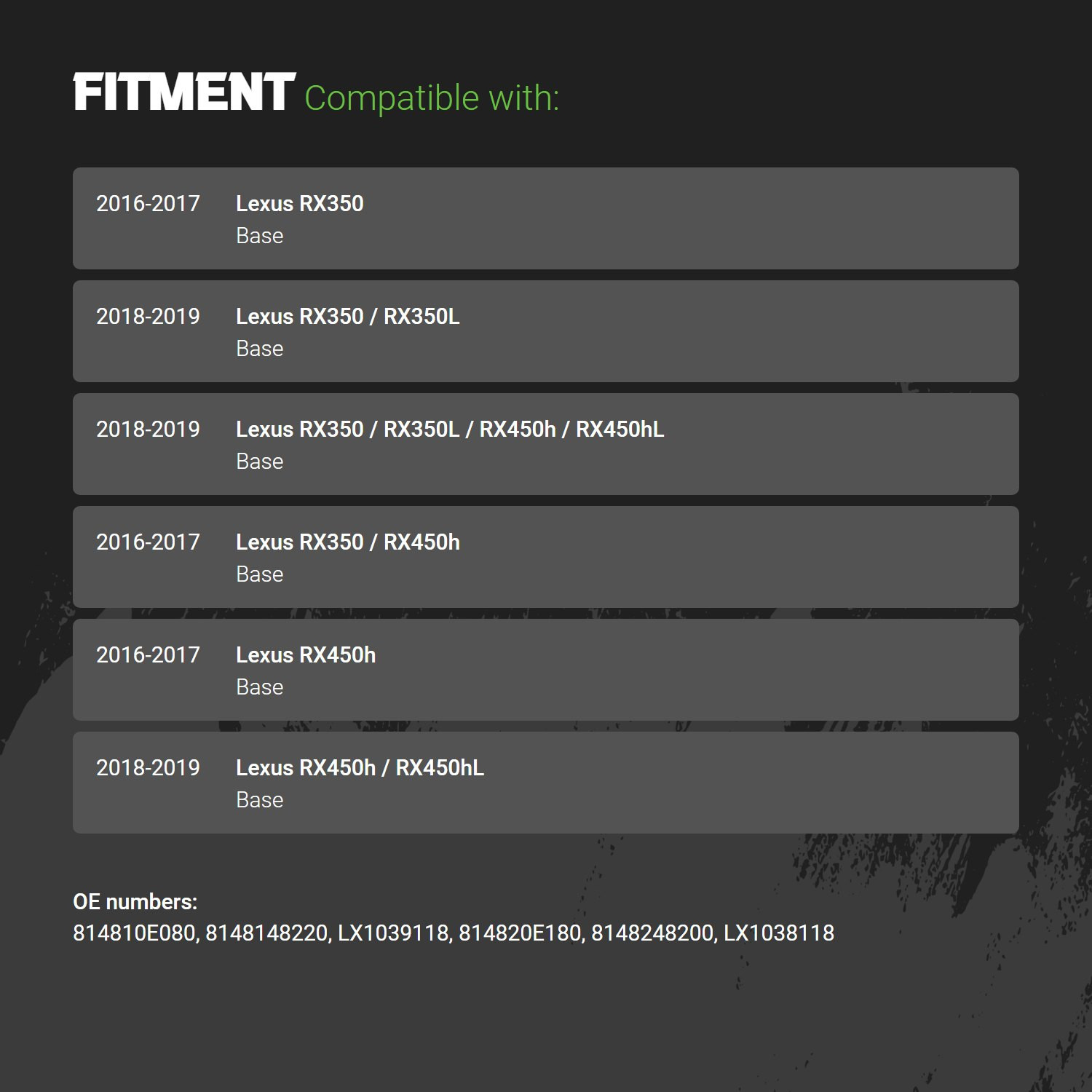Click OE number LX1039118
The height and width of the screenshot is (1092, 1092).
click(x=393, y=933)
